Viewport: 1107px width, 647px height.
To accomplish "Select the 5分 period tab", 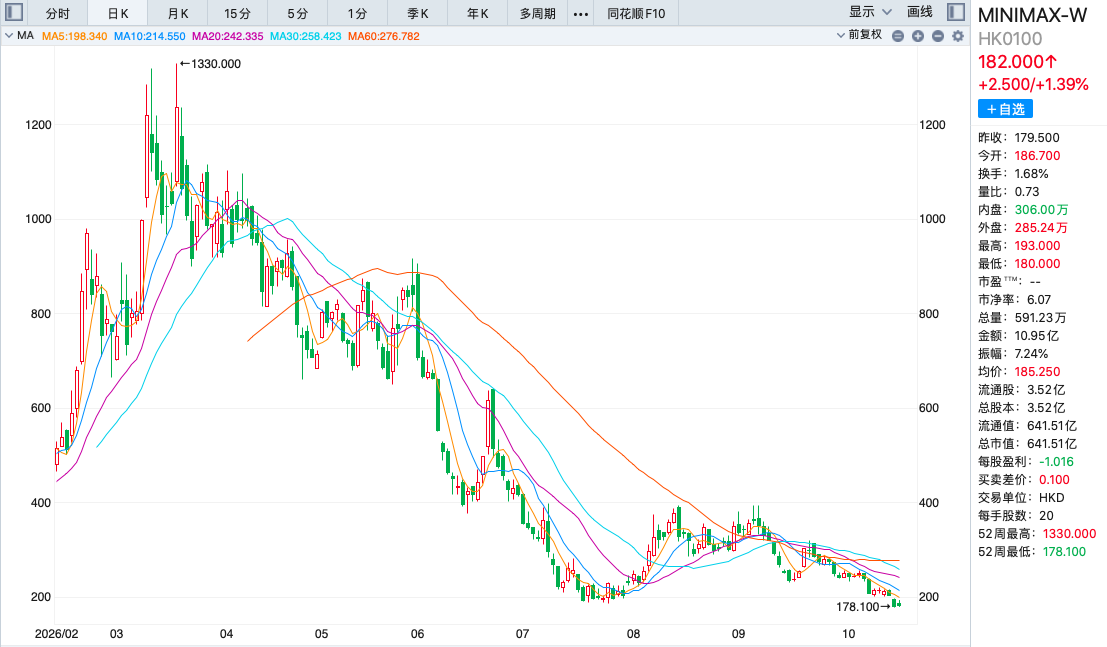I will (297, 13).
